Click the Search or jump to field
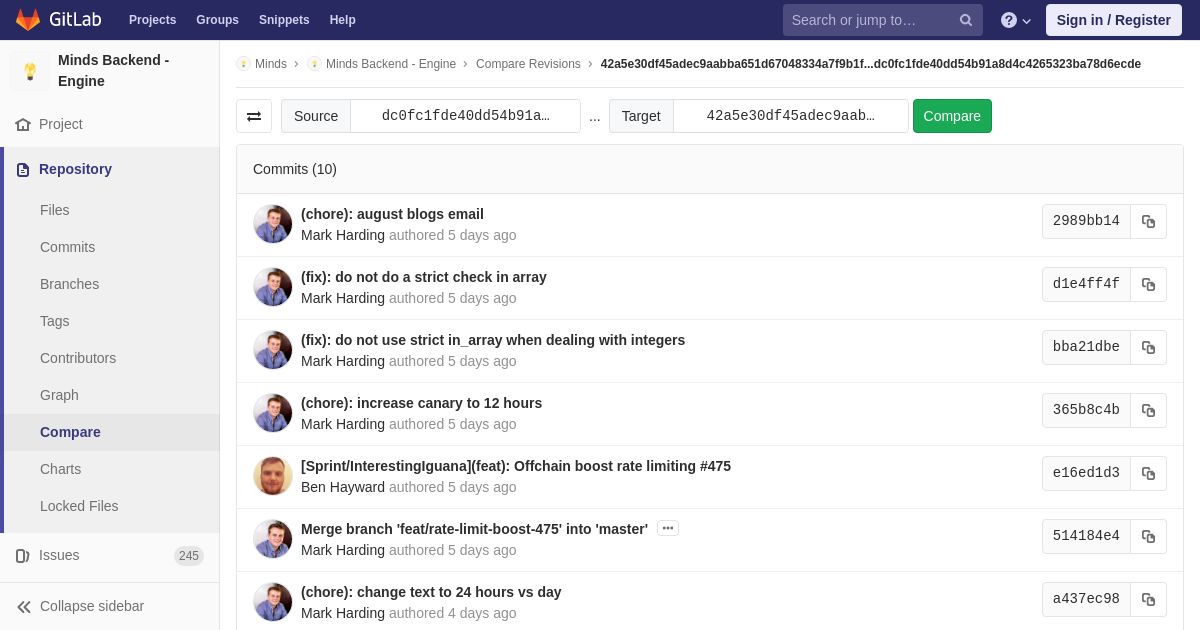The width and height of the screenshot is (1200, 630). pyautogui.click(x=868, y=20)
